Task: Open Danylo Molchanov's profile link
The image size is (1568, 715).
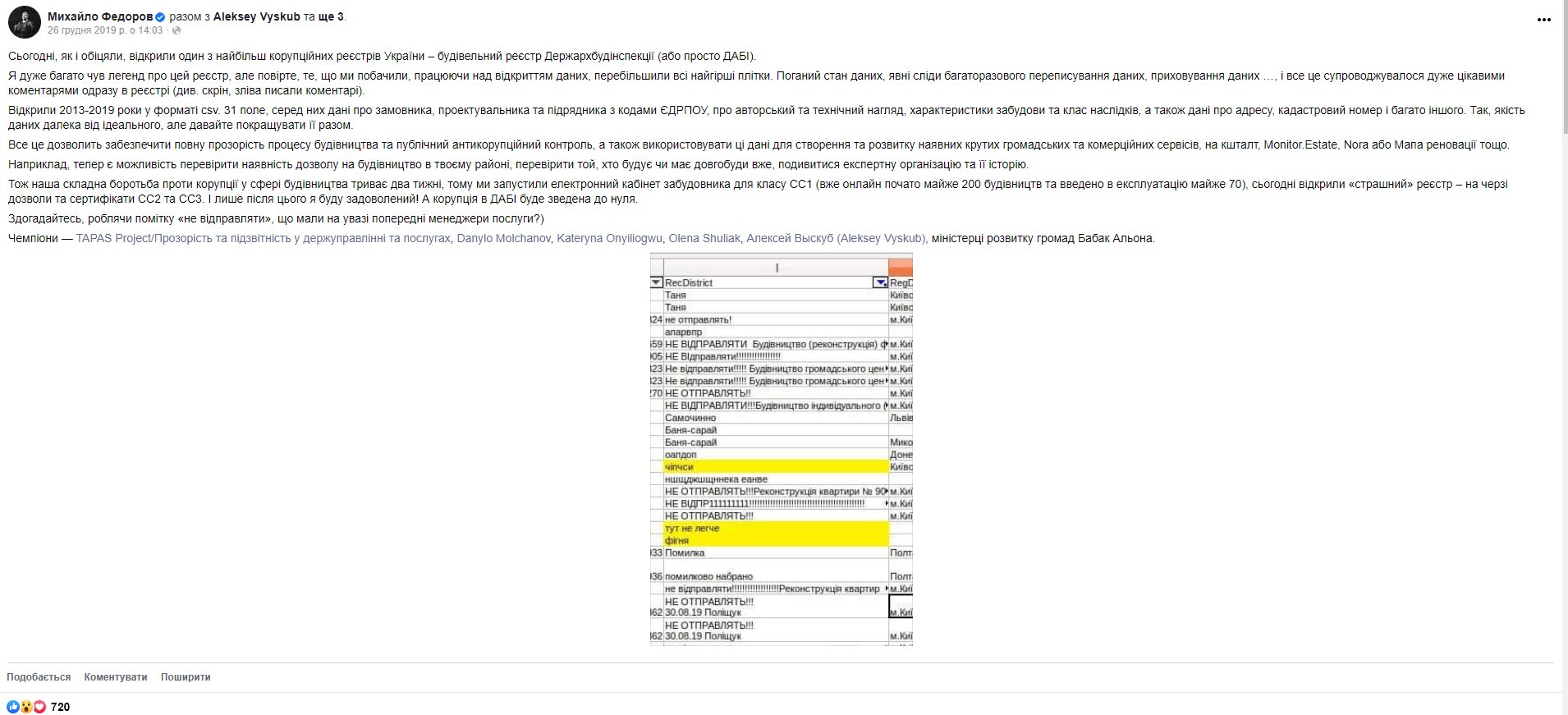Action: click(503, 238)
